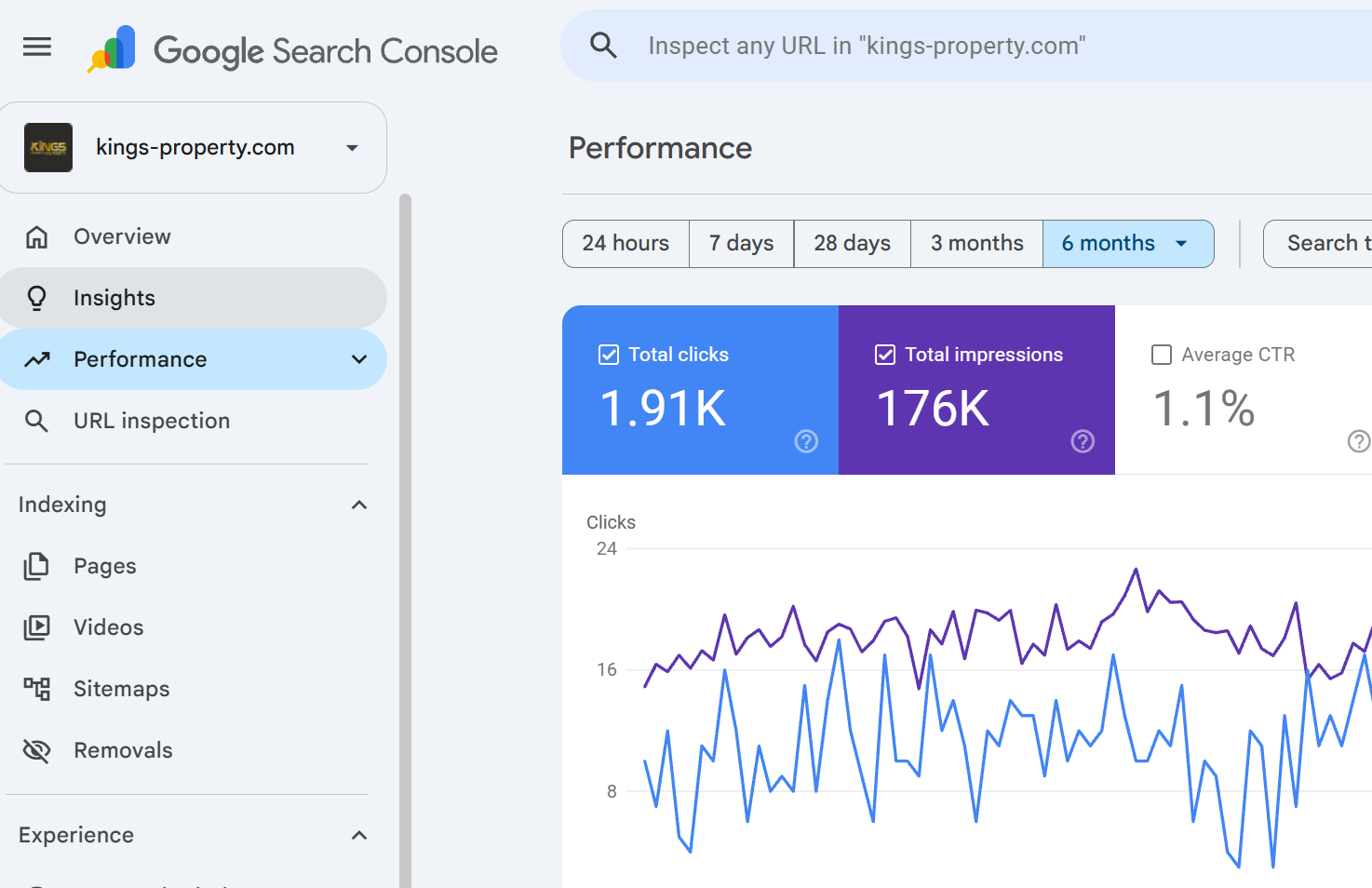
Task: Select the 28 days range
Action: coord(853,244)
